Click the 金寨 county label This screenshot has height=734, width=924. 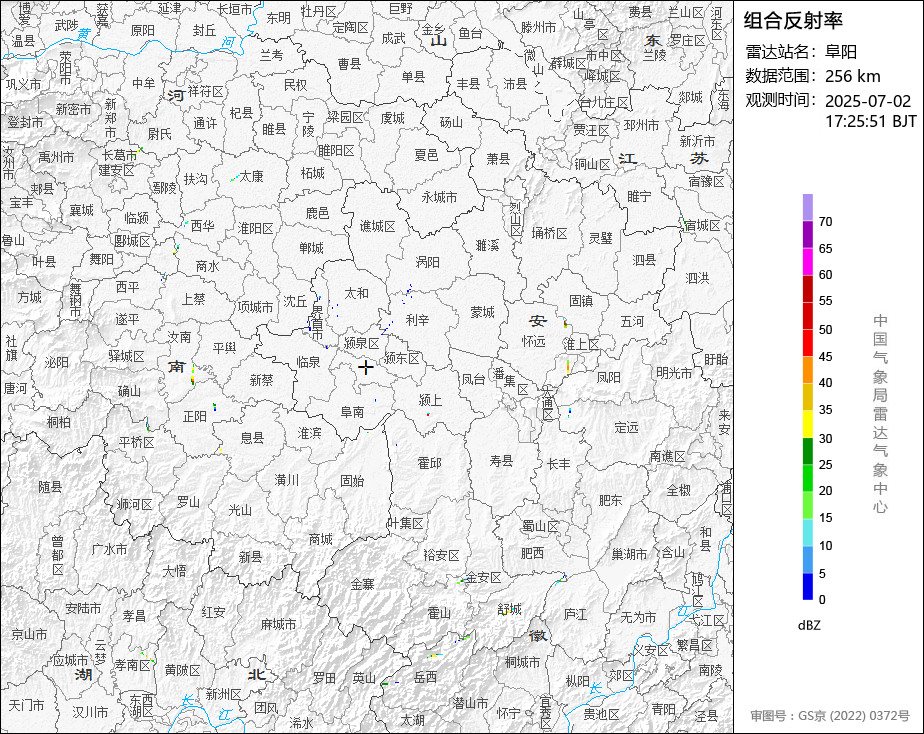(x=362, y=584)
